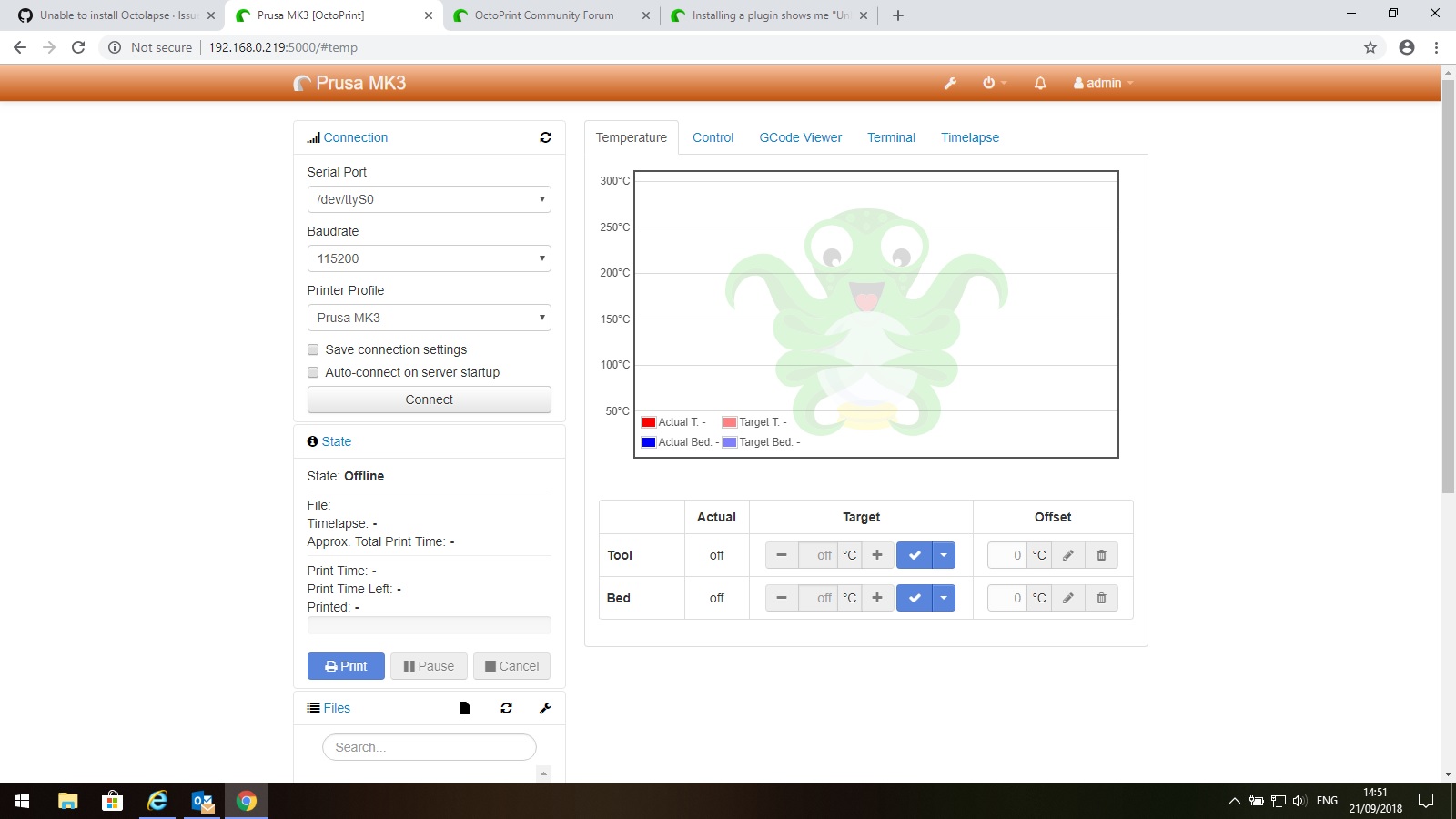Click the Tool target temperature field
Viewport: 1456px width, 819px height.
(x=817, y=555)
